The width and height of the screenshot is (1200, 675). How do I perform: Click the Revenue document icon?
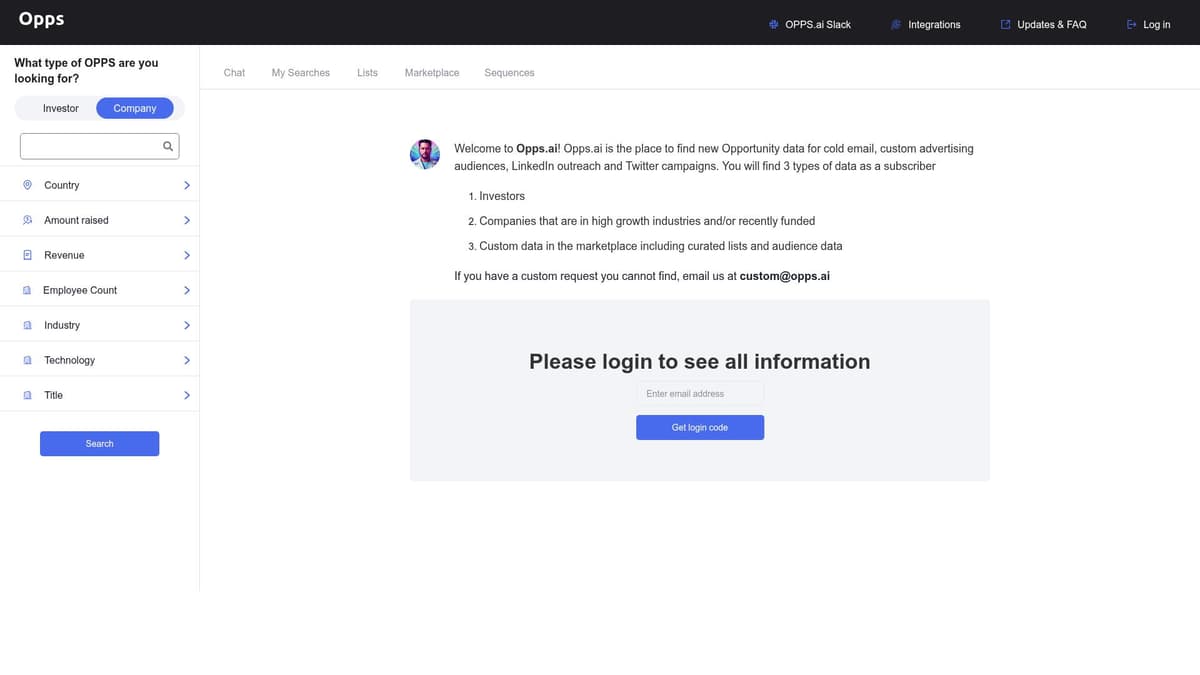tap(27, 255)
